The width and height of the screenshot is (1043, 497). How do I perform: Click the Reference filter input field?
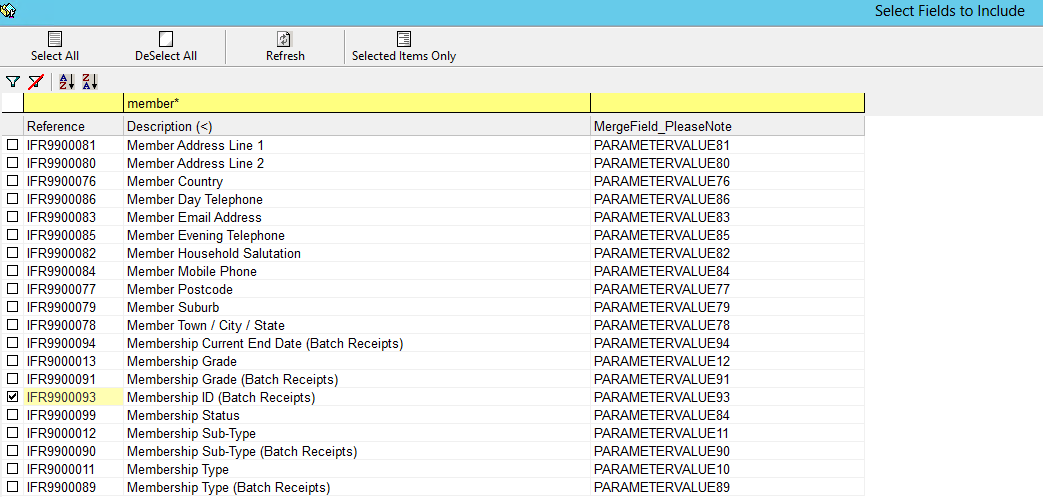coord(73,103)
